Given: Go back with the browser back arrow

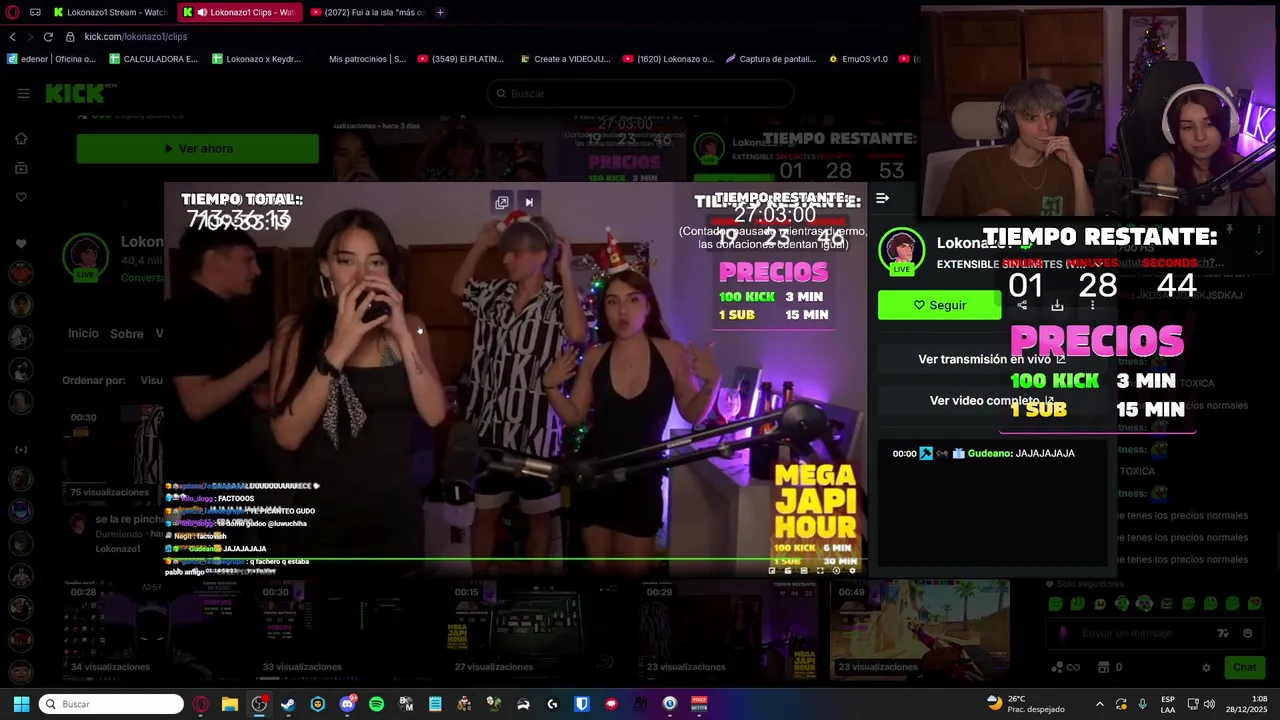Looking at the screenshot, I should point(12,36).
